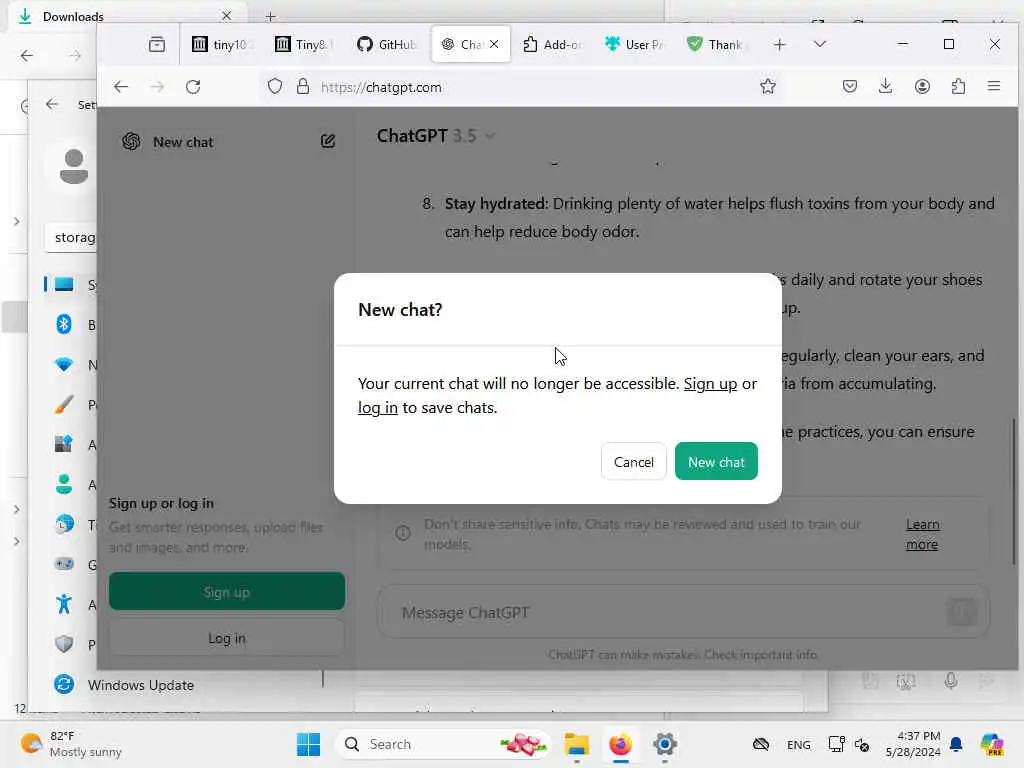
Task: Click the Settings gear taskbar icon
Action: point(664,744)
